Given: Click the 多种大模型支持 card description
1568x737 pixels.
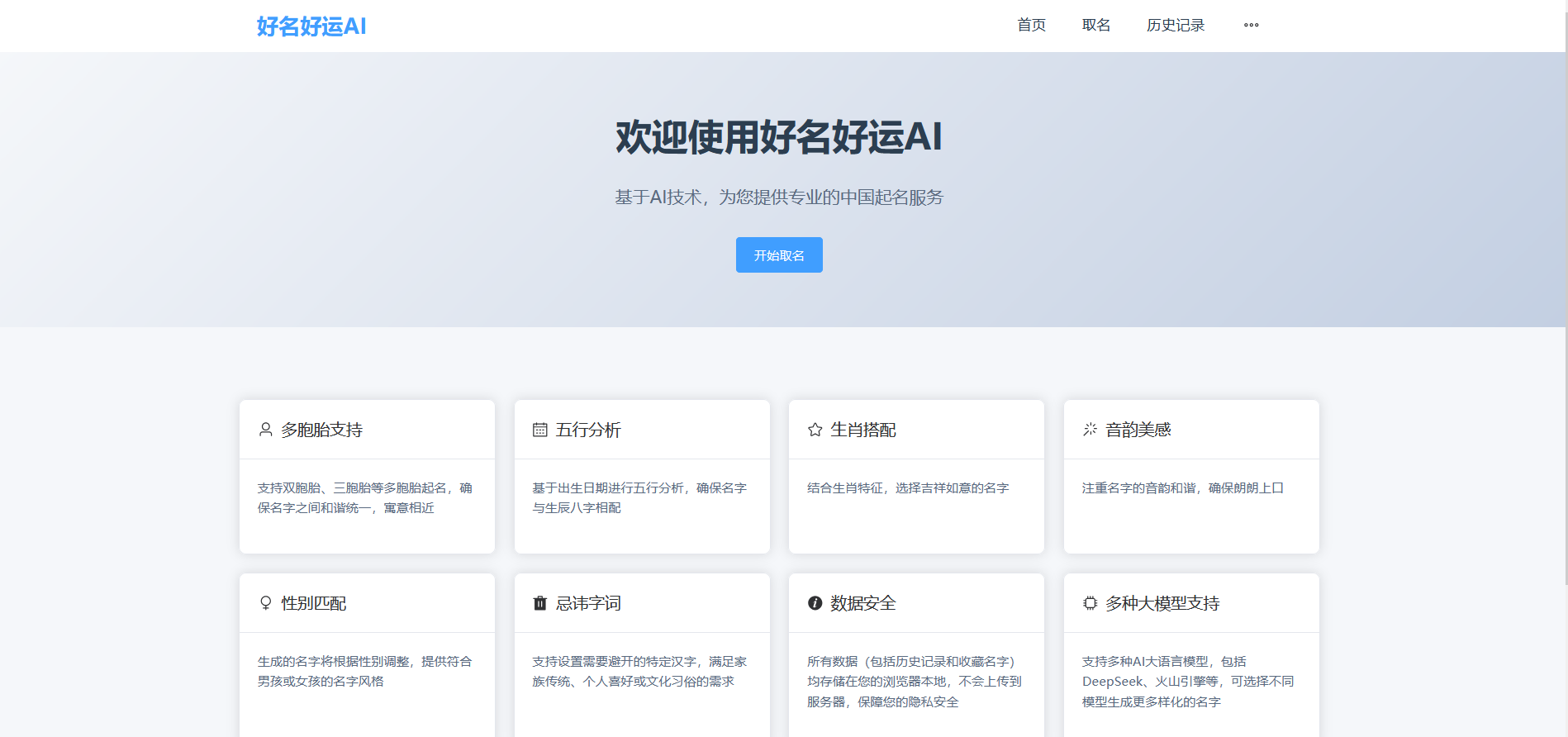Looking at the screenshot, I should [x=1188, y=682].
